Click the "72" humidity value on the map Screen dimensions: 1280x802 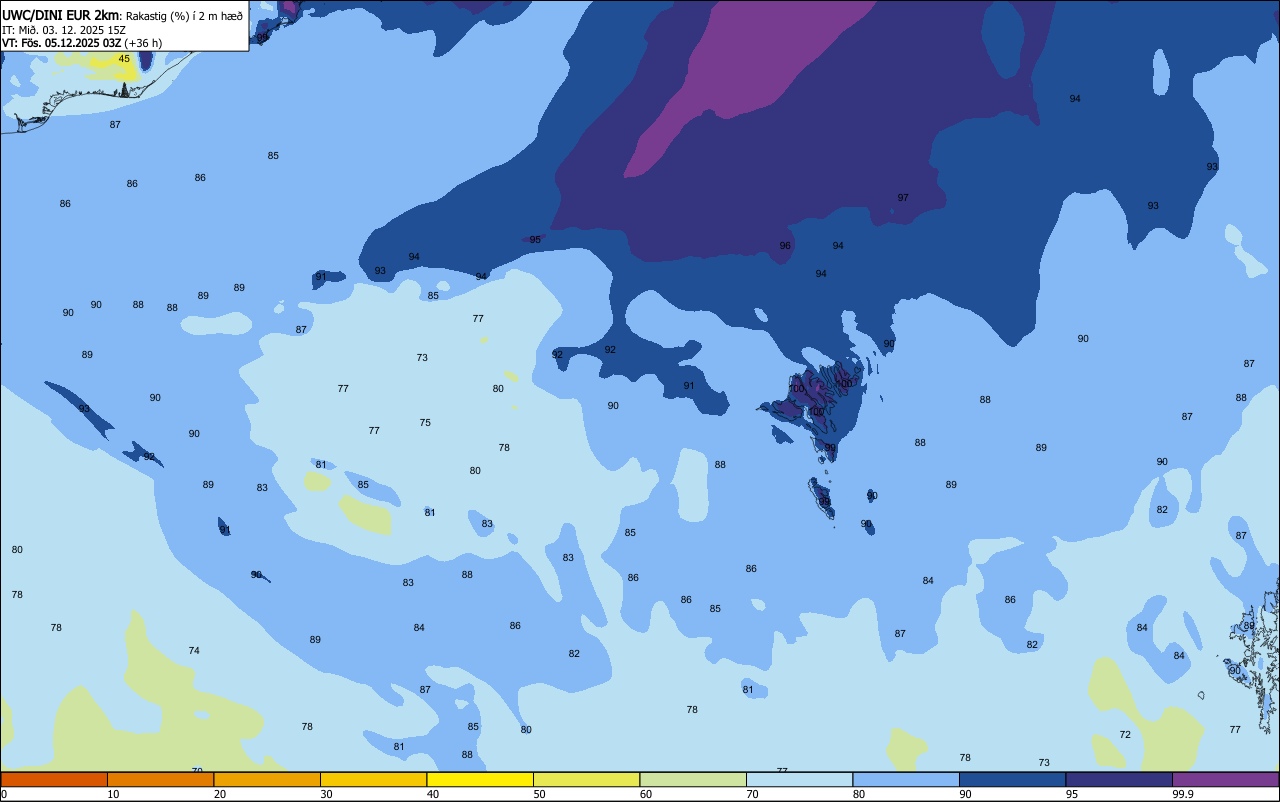[1125, 735]
